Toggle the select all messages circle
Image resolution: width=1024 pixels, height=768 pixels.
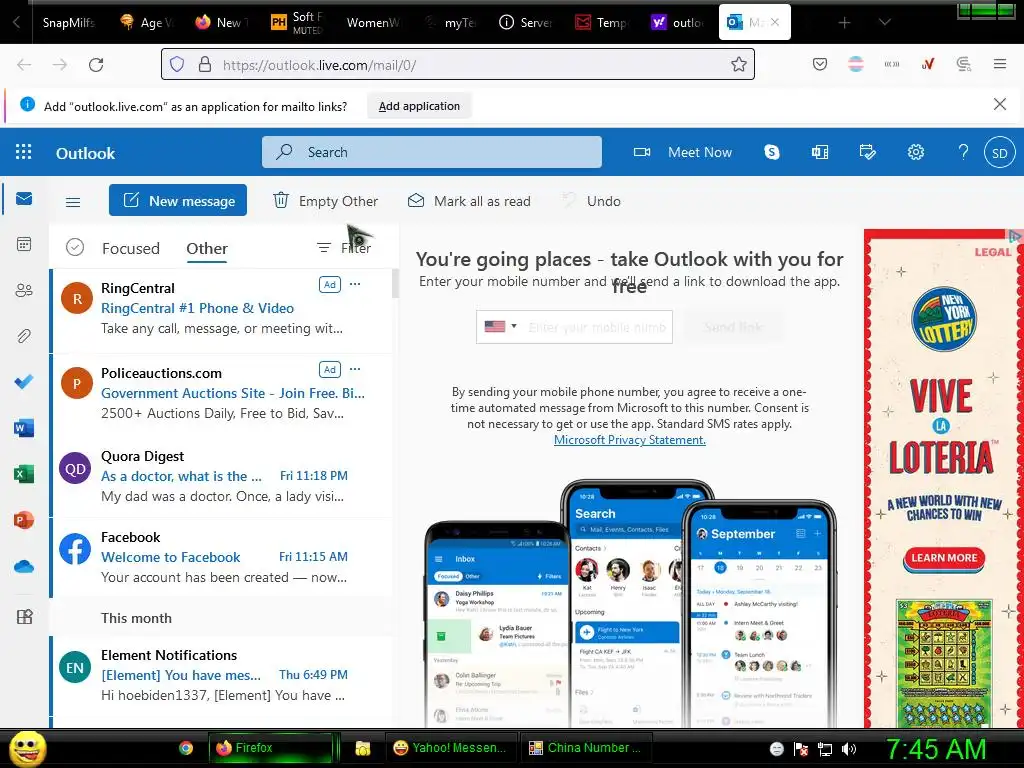tap(75, 248)
